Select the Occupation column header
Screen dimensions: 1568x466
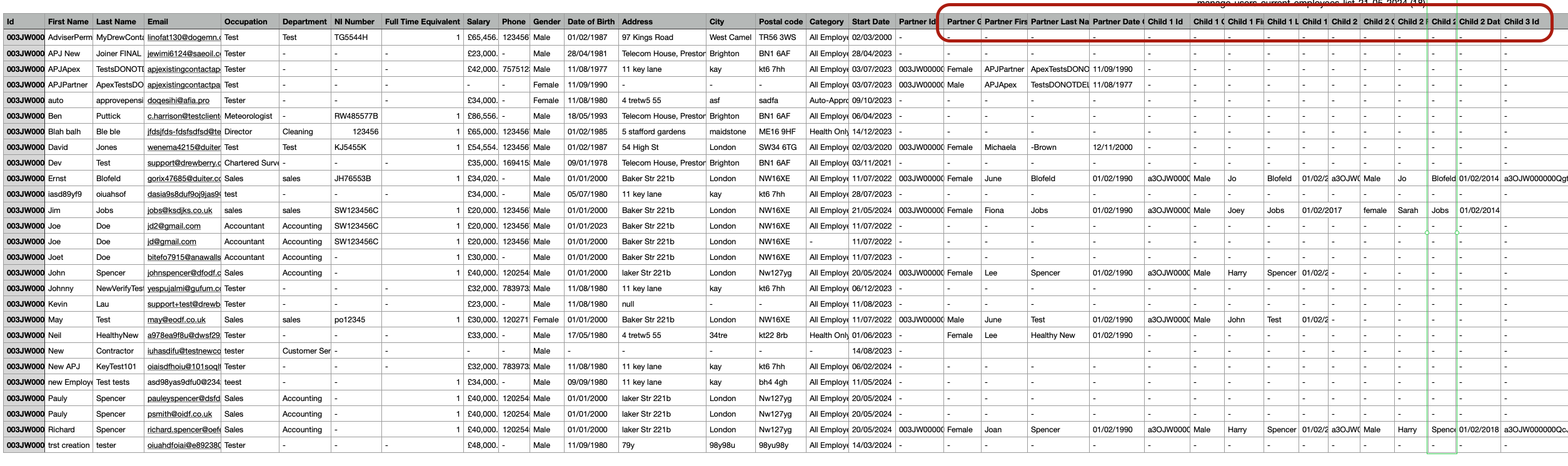click(250, 21)
